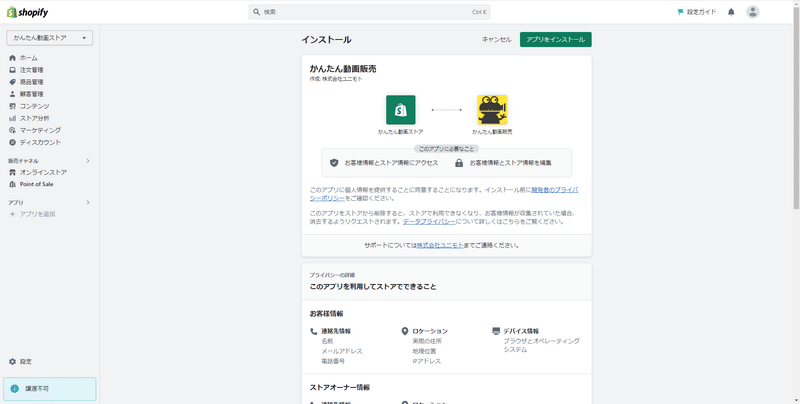
Task: Click the info icon in 譲渡不可 banner
Action: (x=14, y=389)
